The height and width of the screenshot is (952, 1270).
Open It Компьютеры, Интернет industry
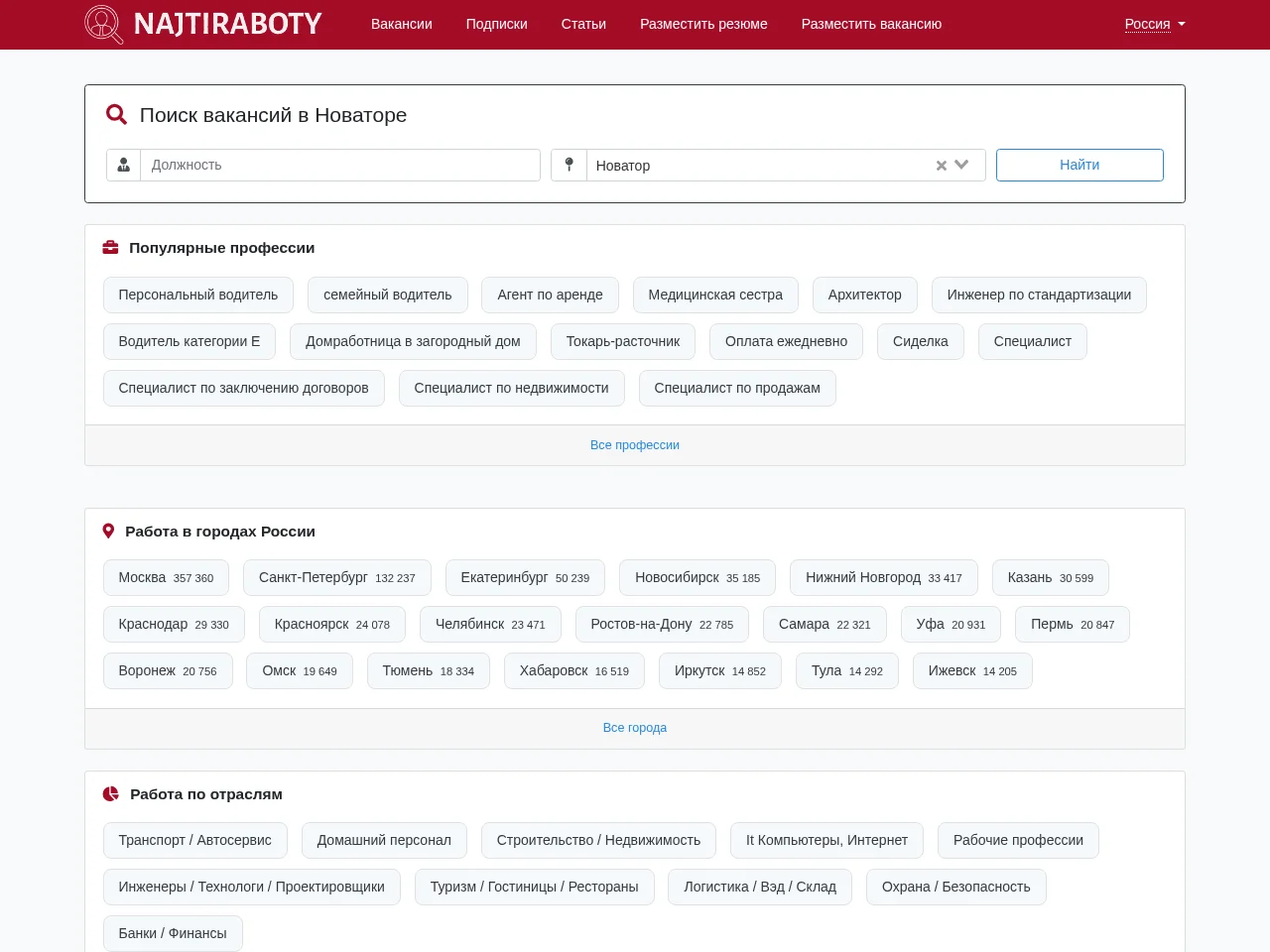coord(826,840)
